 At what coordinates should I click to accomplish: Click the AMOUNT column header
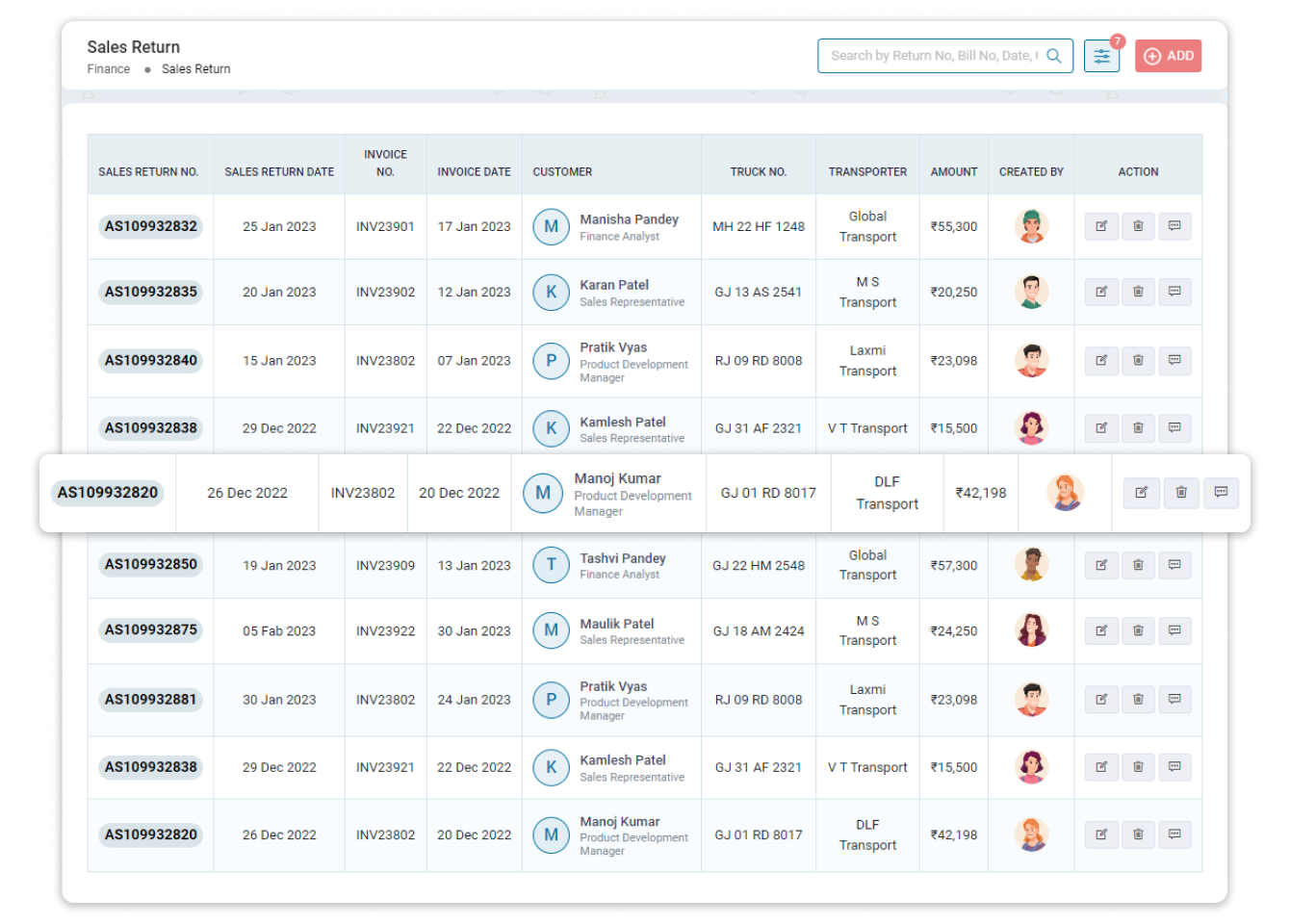pos(953,170)
